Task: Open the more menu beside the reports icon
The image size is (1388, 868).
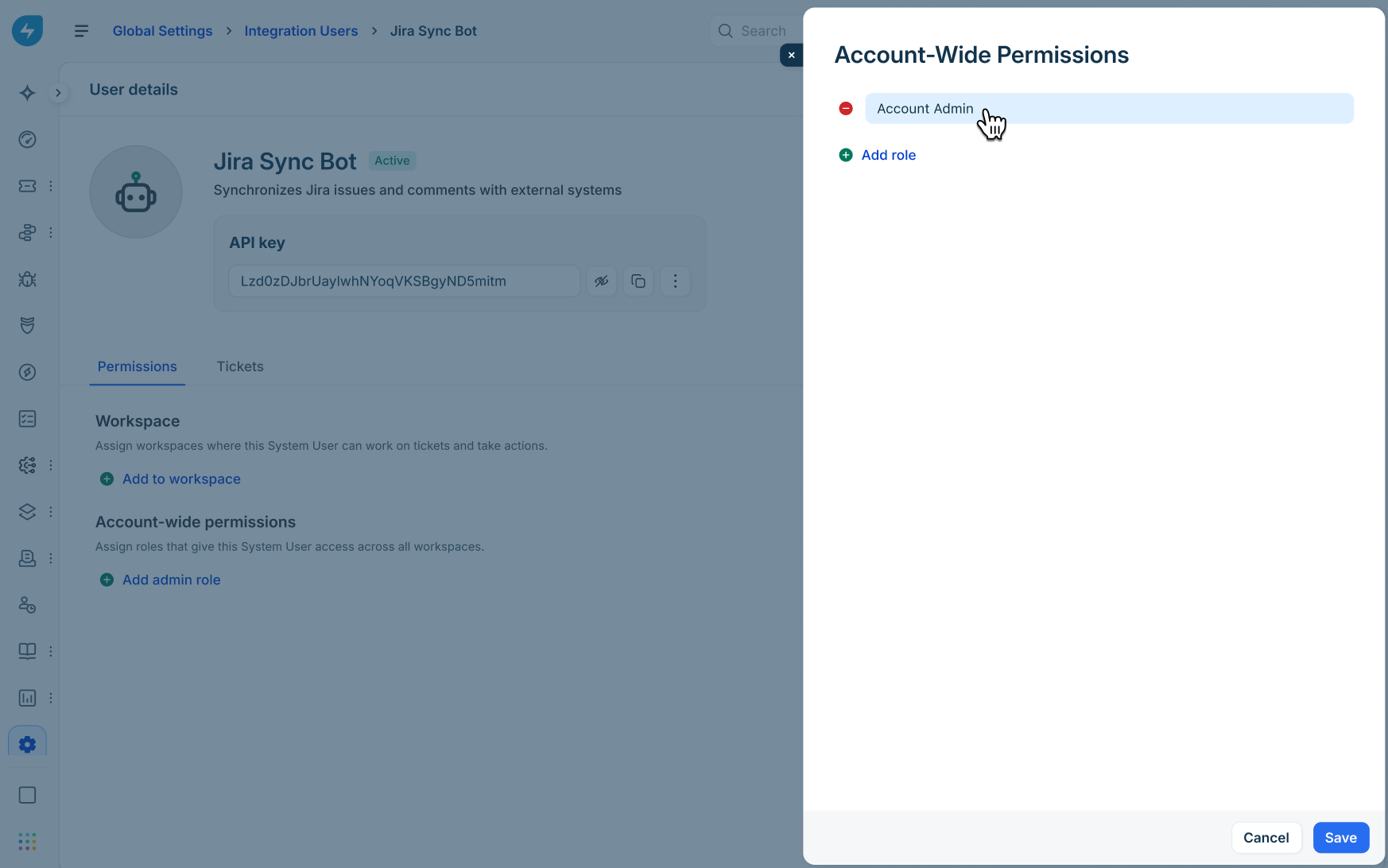Action: pos(51,698)
